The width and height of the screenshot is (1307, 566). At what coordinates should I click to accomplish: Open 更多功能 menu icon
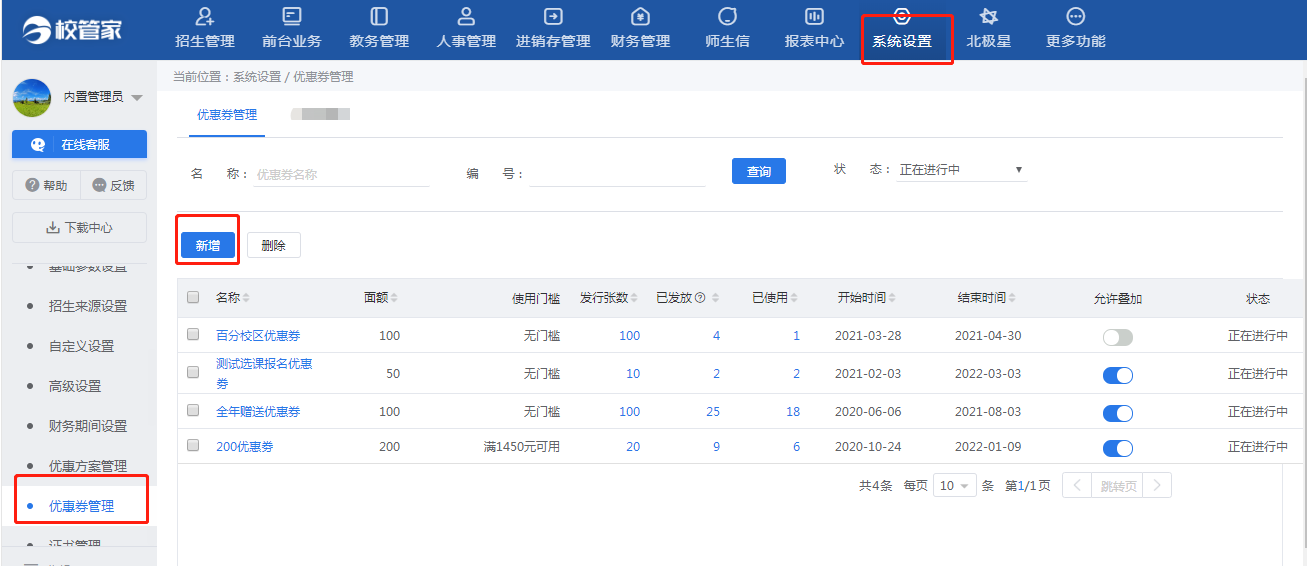click(1076, 17)
